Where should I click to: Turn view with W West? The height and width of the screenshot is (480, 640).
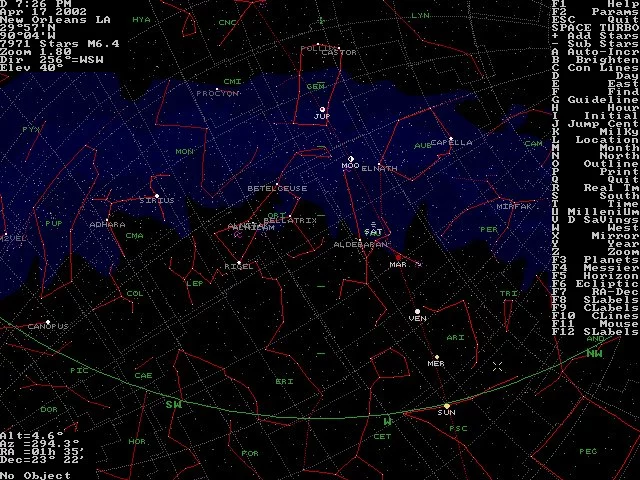(x=596, y=228)
